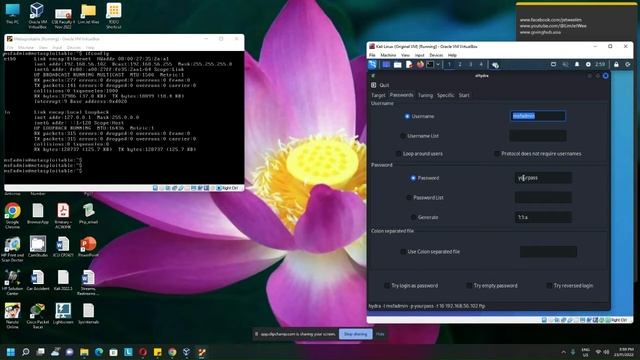Image resolution: width=640 pixels, height=360 pixels.
Task: Open the PowerPoint desktop shortcut
Action: point(88,247)
